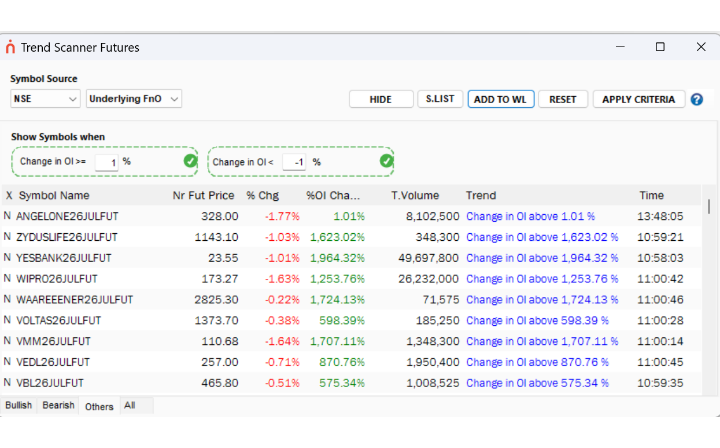Select the WIPRO26JULFUT symbol

coord(57,279)
